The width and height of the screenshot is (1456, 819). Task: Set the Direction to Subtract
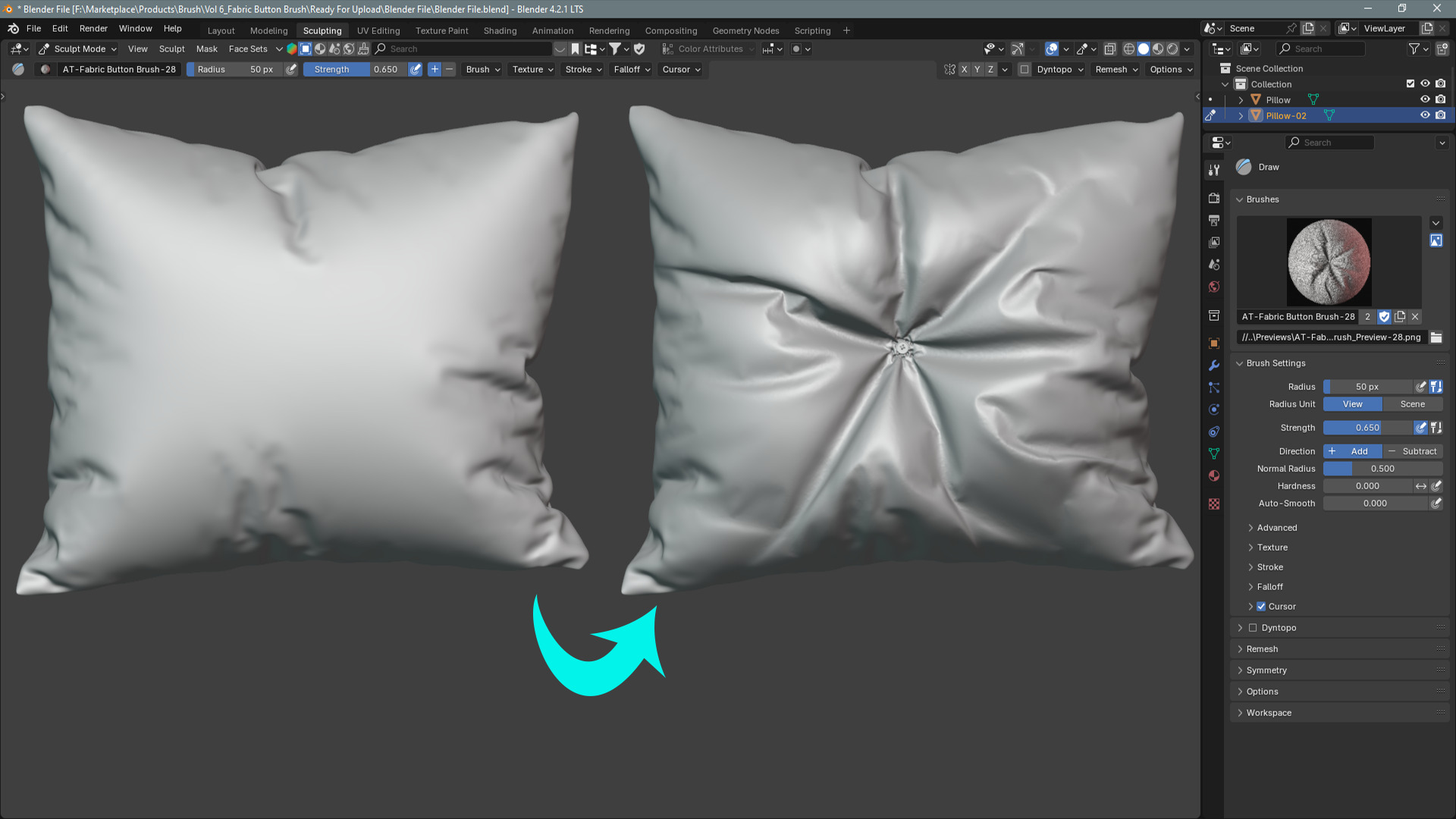pos(1413,451)
